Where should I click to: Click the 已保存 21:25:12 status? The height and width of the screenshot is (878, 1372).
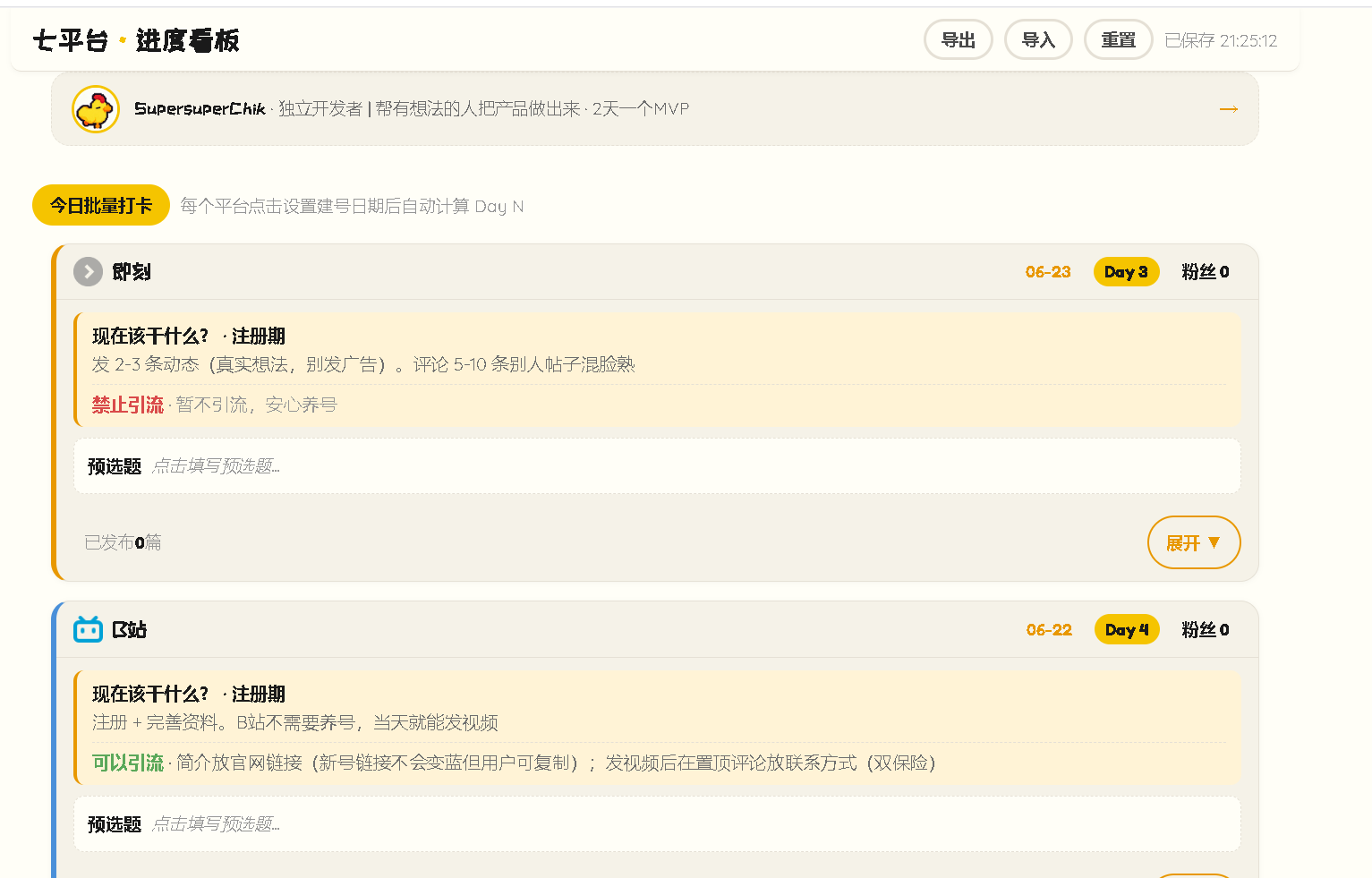[1221, 40]
